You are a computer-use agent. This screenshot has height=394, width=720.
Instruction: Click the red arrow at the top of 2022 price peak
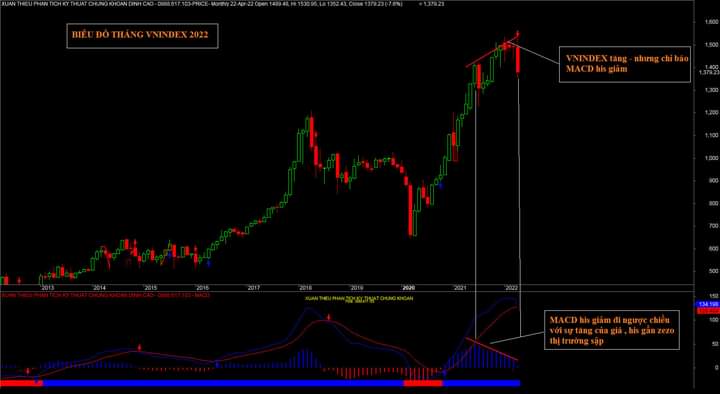coord(518,33)
